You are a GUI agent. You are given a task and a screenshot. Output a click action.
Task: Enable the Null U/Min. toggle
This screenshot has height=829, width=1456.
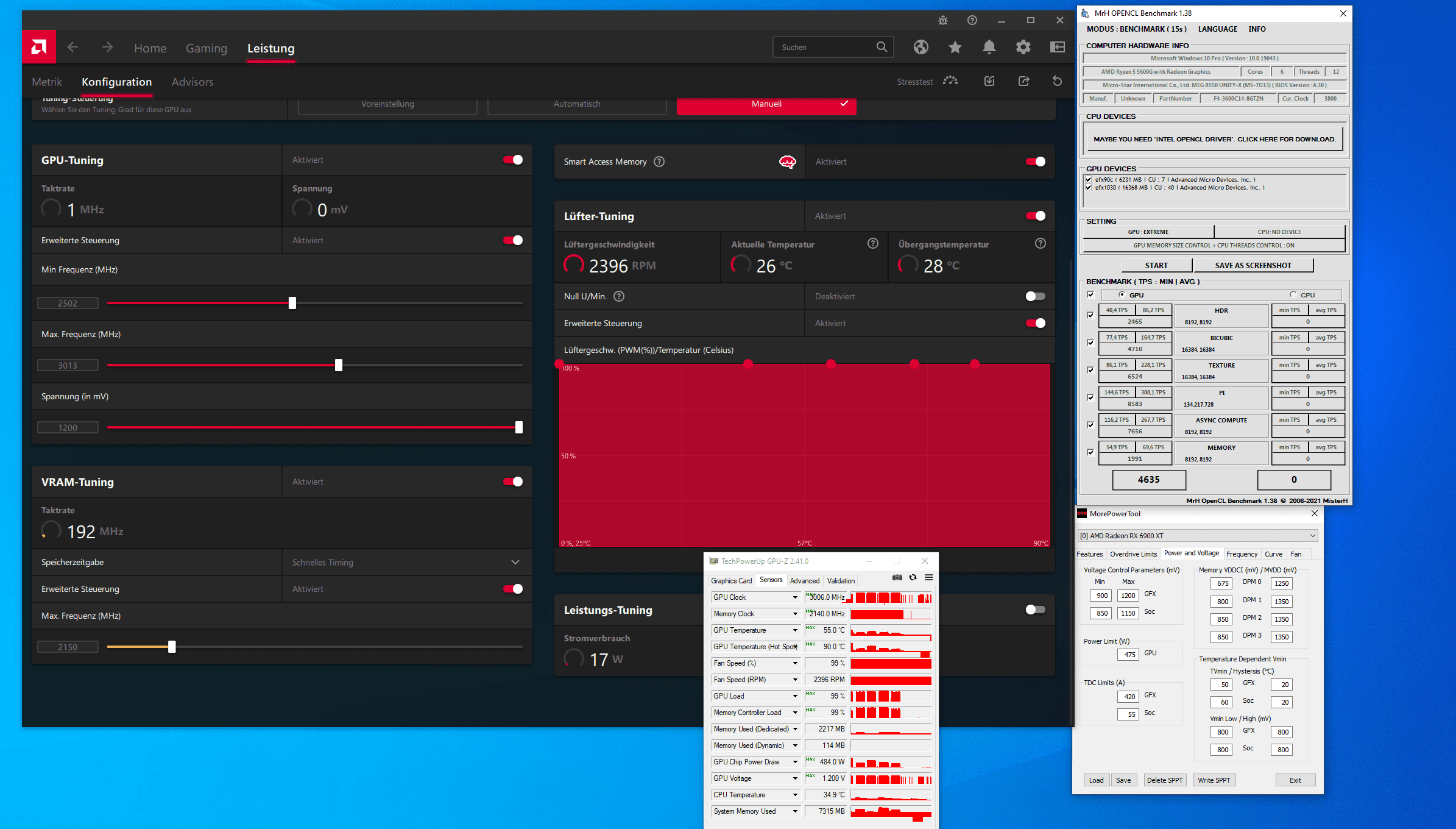1034,296
